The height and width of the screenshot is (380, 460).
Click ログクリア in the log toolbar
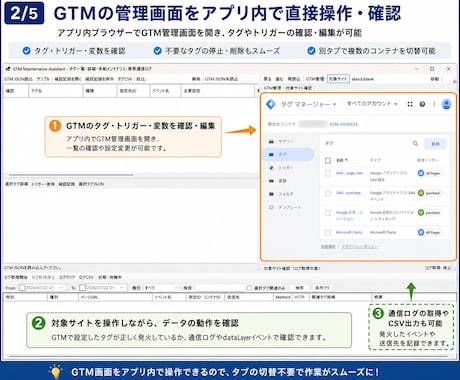(x=67, y=277)
